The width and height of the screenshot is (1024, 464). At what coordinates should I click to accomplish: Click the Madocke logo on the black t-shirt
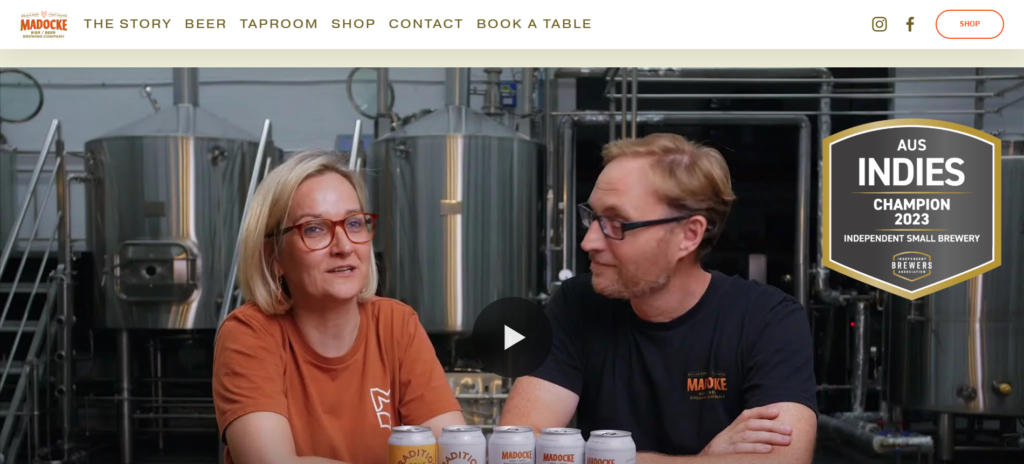(x=707, y=386)
